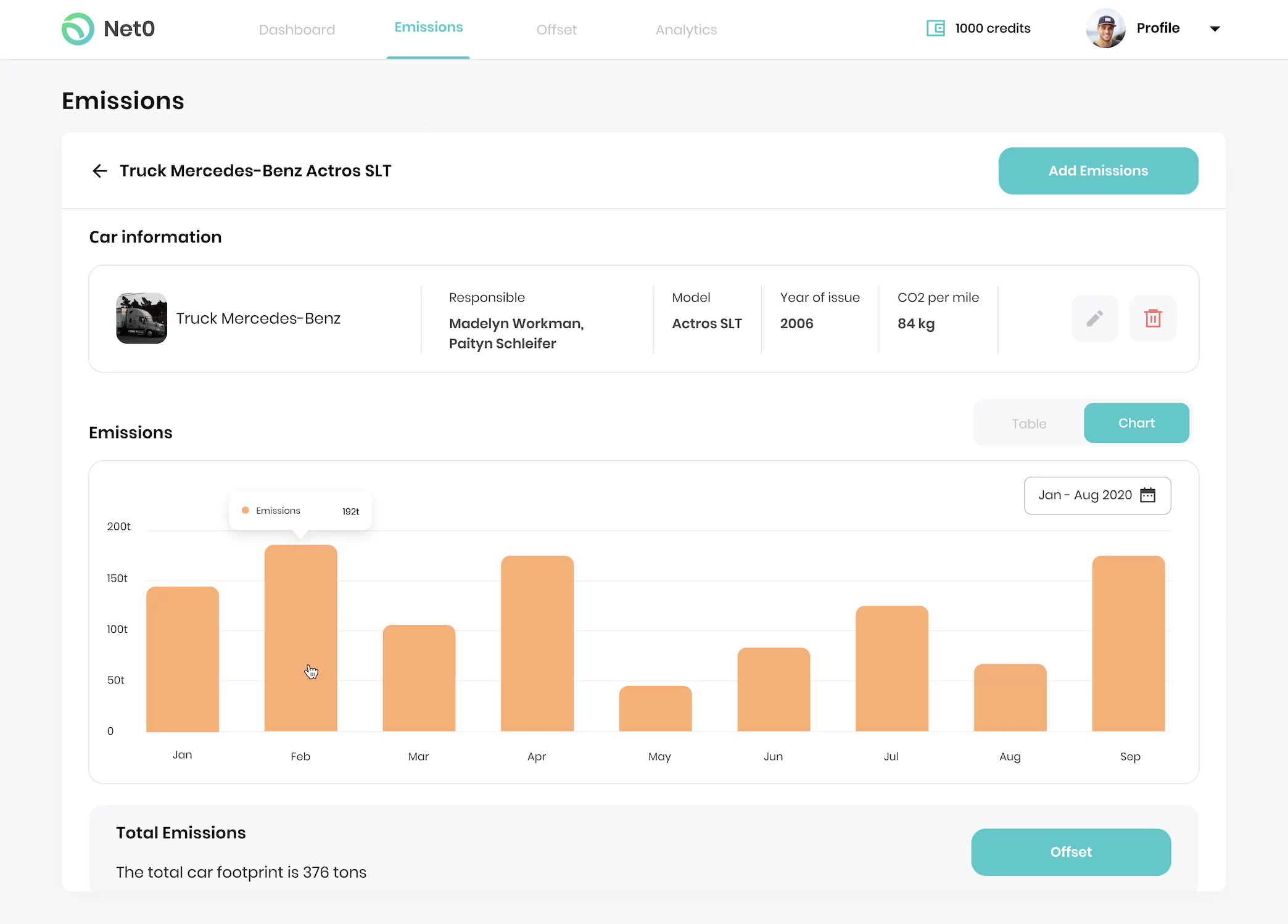Open the Analytics tab
This screenshot has width=1288, height=924.
click(686, 30)
